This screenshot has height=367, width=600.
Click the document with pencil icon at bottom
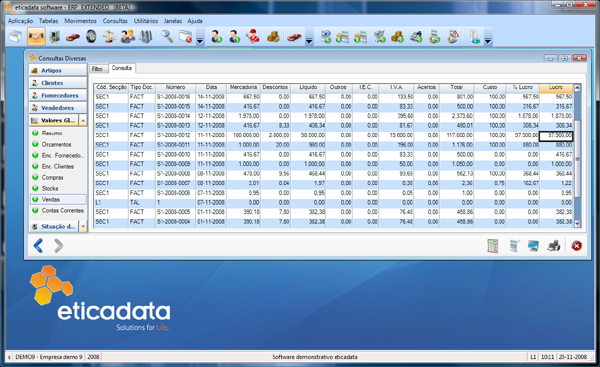[514, 246]
